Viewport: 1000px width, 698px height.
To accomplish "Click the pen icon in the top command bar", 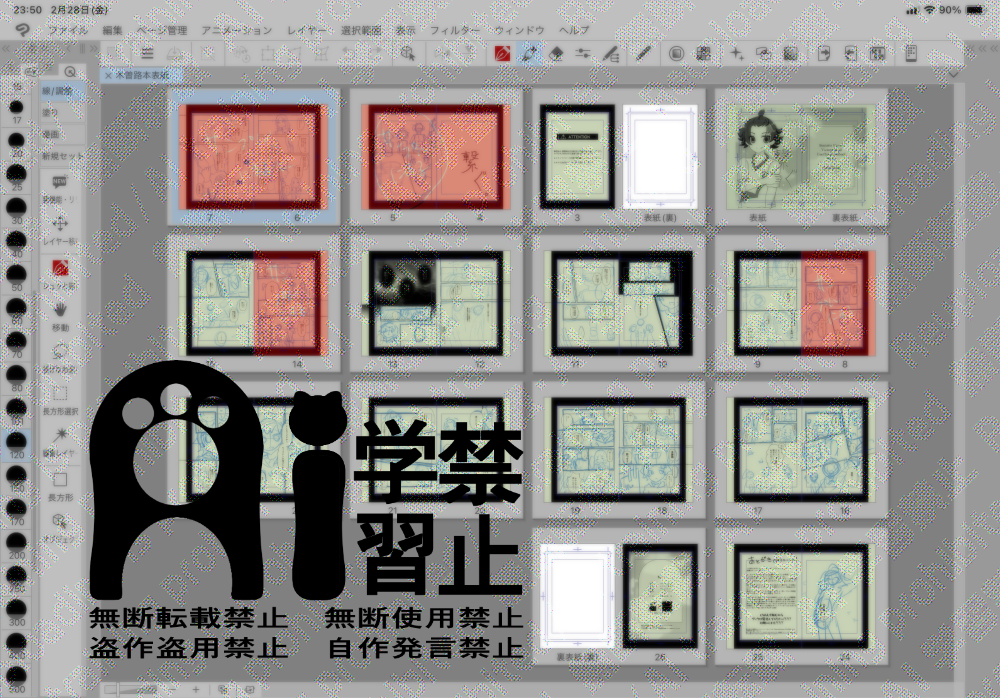I will click(x=643, y=54).
